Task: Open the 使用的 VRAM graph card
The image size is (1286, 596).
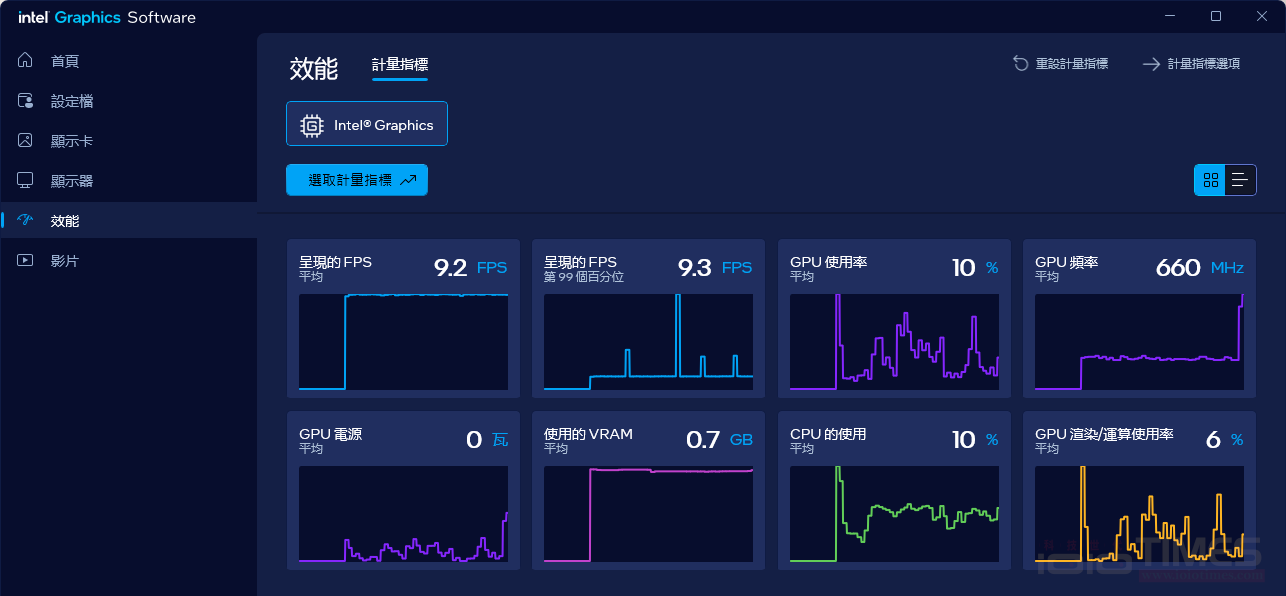Action: click(x=648, y=491)
